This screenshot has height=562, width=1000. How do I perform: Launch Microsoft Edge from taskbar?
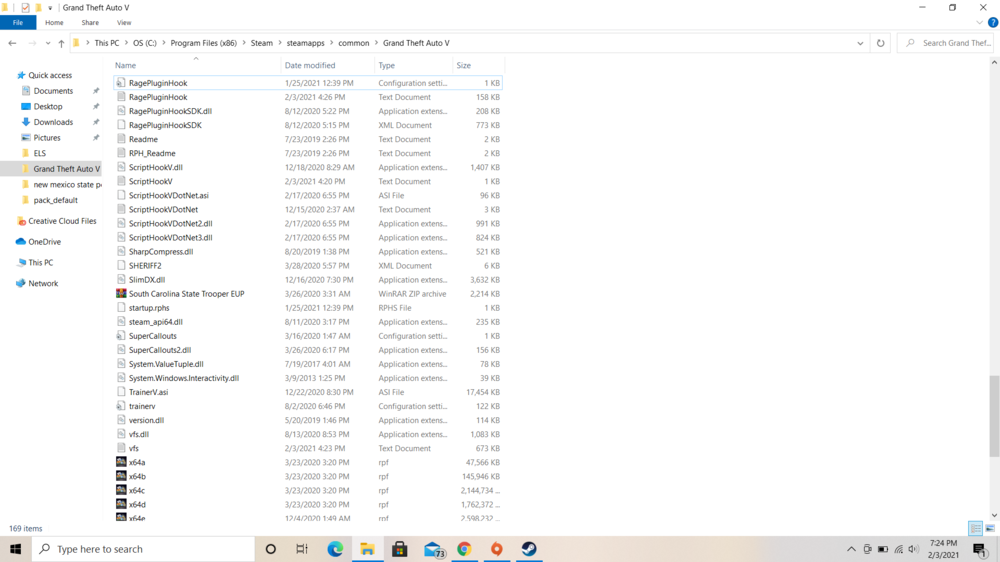(x=335, y=549)
